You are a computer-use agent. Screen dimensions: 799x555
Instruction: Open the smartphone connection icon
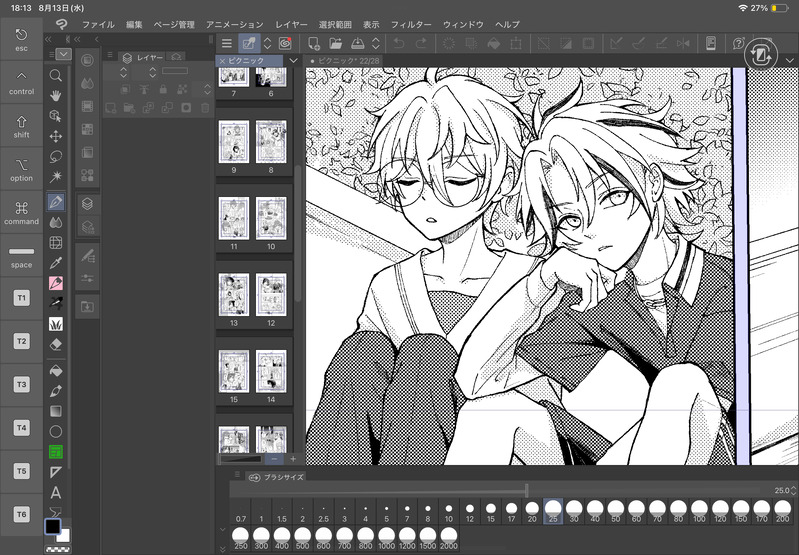click(711, 43)
